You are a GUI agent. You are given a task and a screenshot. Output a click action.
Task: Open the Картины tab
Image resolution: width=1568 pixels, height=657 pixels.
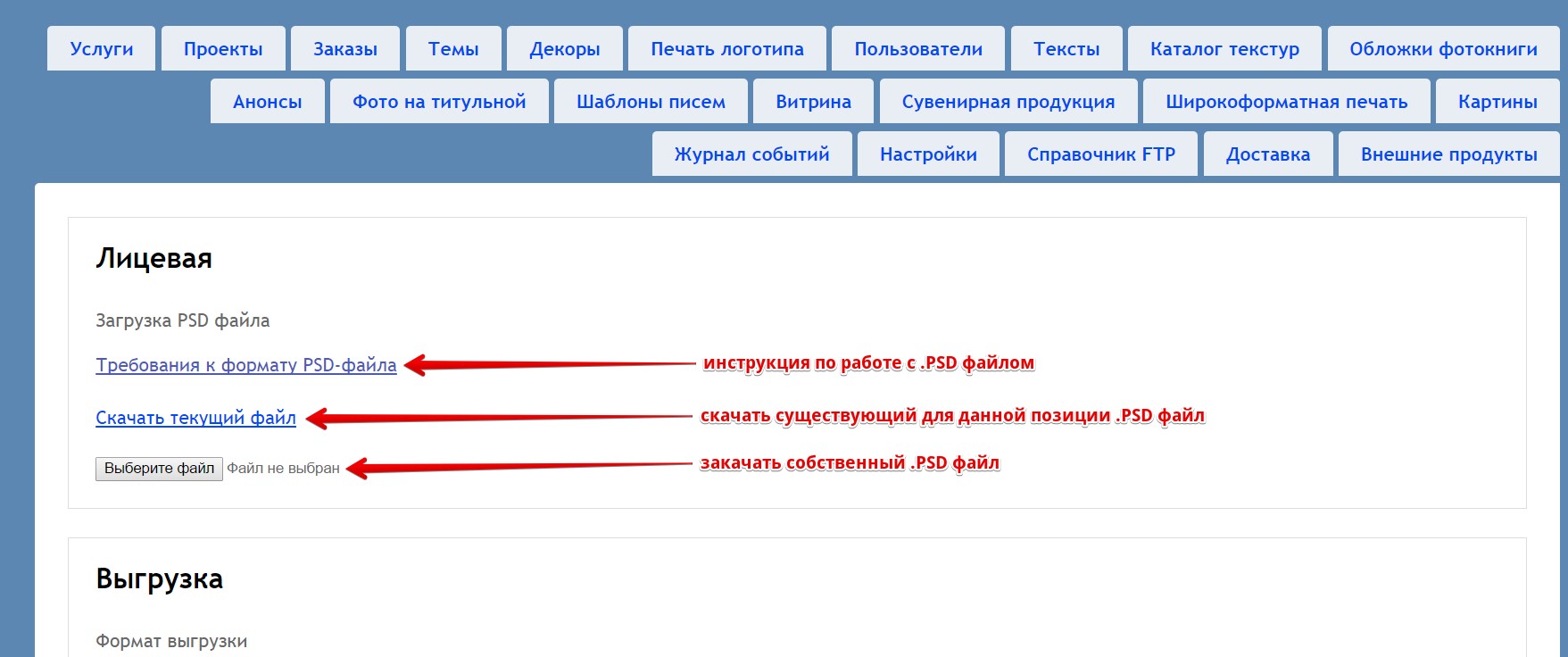(x=1497, y=102)
